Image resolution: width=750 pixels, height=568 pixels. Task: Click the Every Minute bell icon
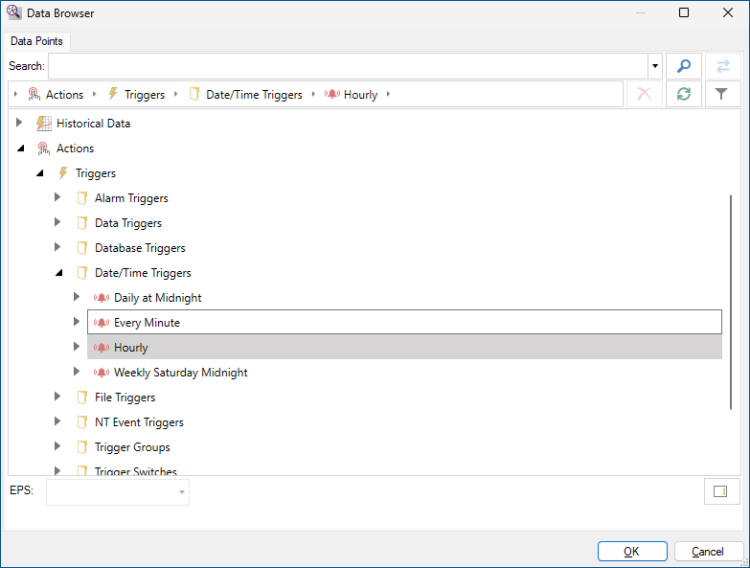coord(101,323)
